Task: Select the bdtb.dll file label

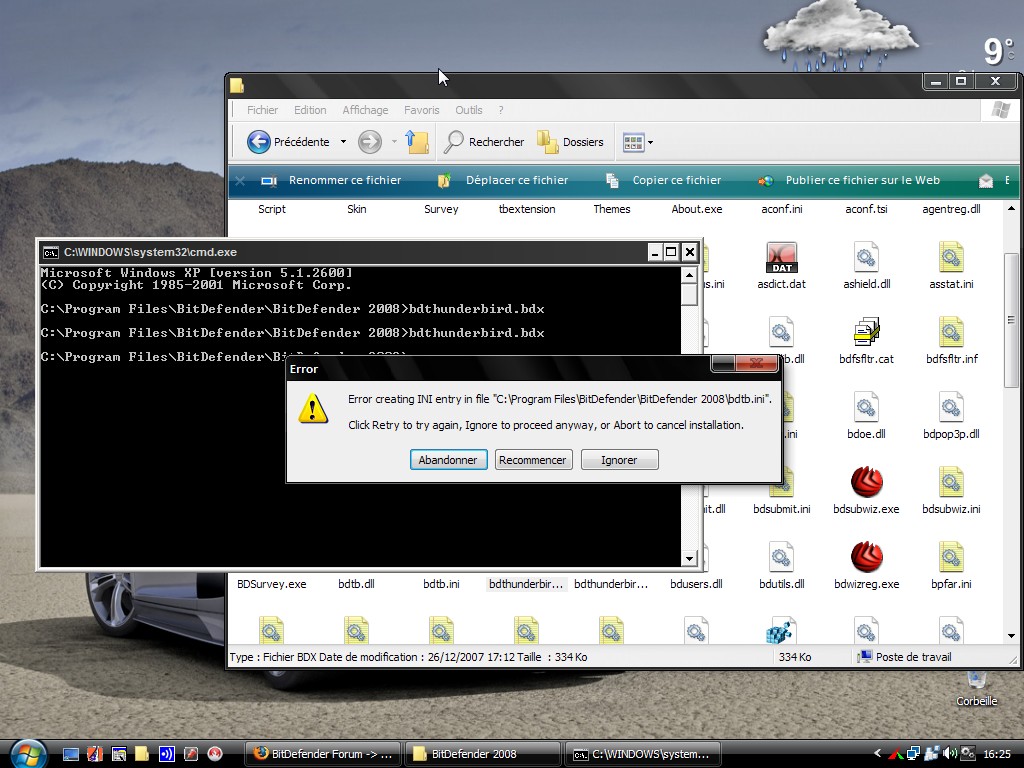Action: tap(356, 584)
